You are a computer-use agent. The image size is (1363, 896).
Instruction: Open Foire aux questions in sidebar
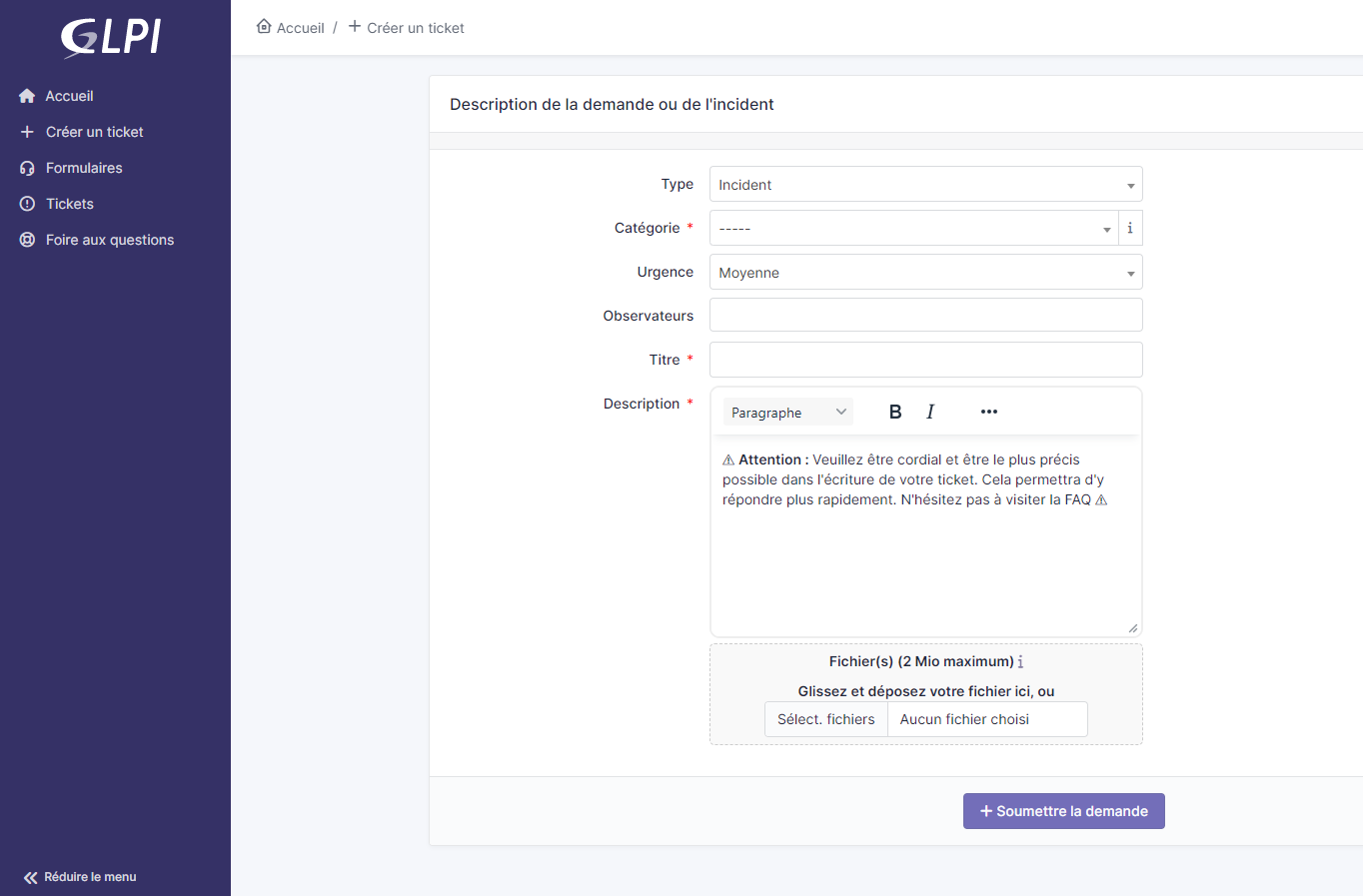[109, 240]
